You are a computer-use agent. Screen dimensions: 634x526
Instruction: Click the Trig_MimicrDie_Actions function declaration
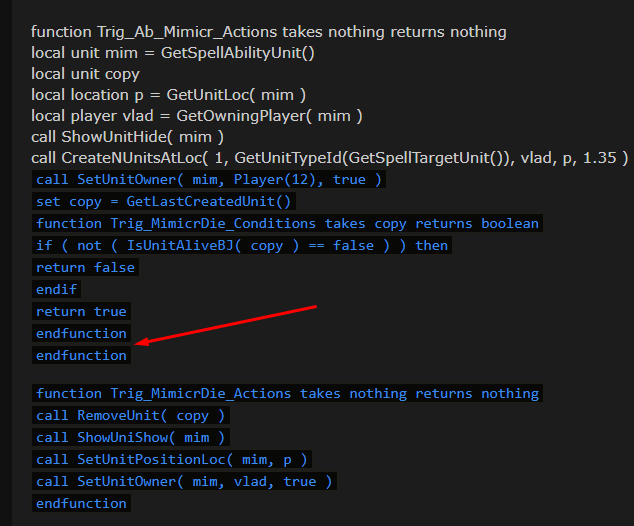point(287,393)
